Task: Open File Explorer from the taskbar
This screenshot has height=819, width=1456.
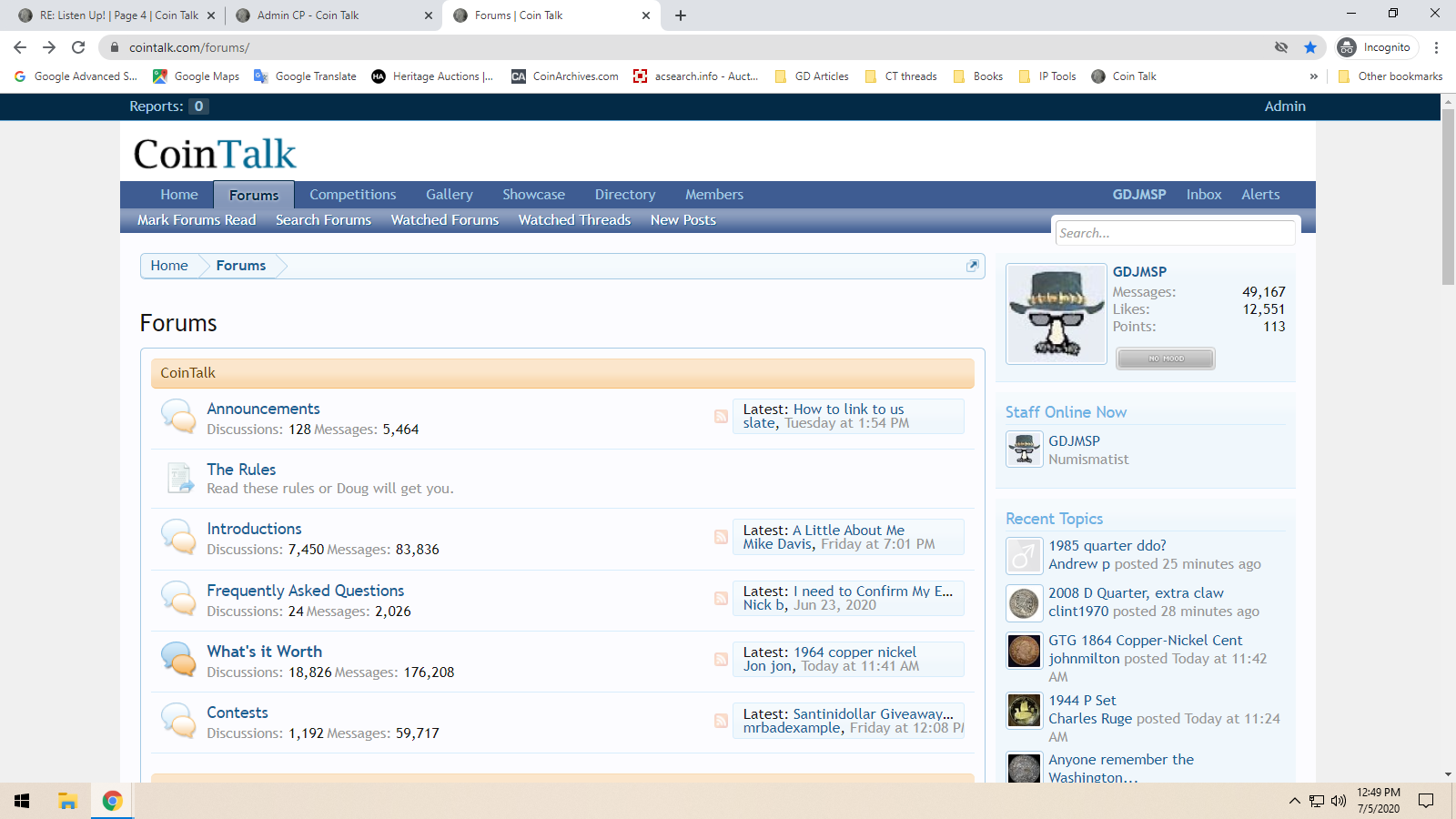Action: pyautogui.click(x=67, y=801)
